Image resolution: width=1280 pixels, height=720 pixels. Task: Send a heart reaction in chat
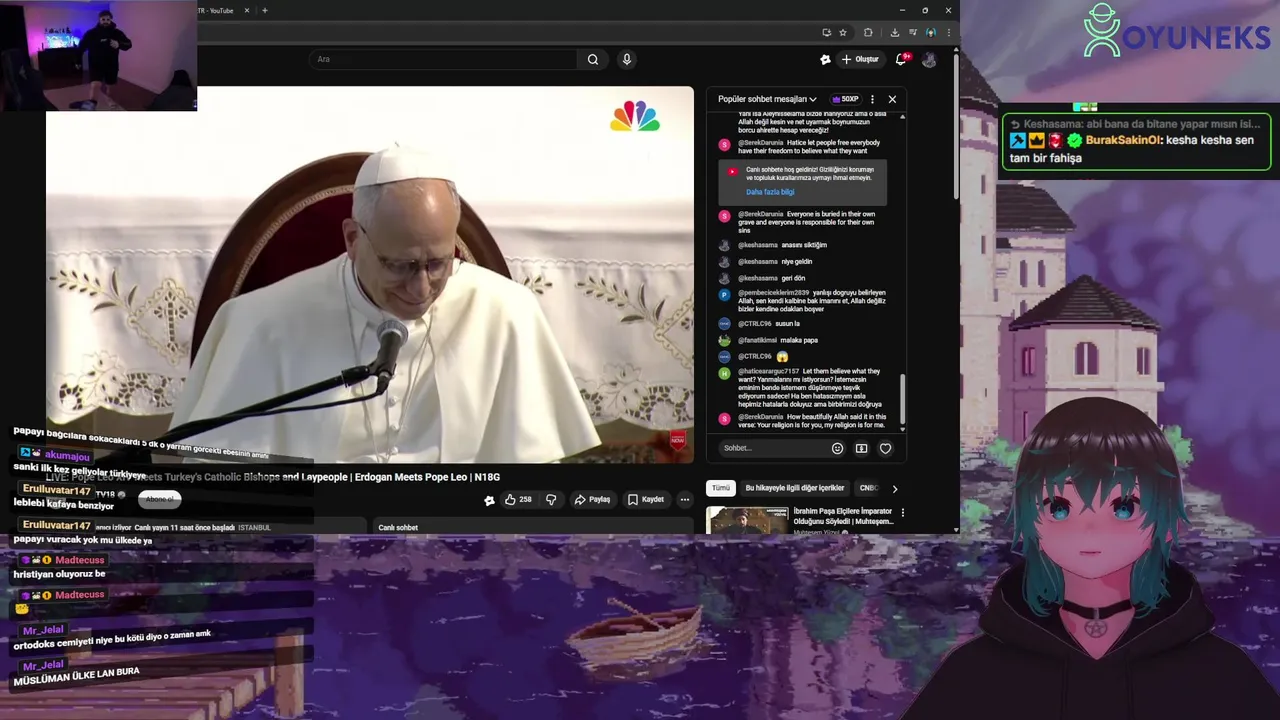pos(885,448)
